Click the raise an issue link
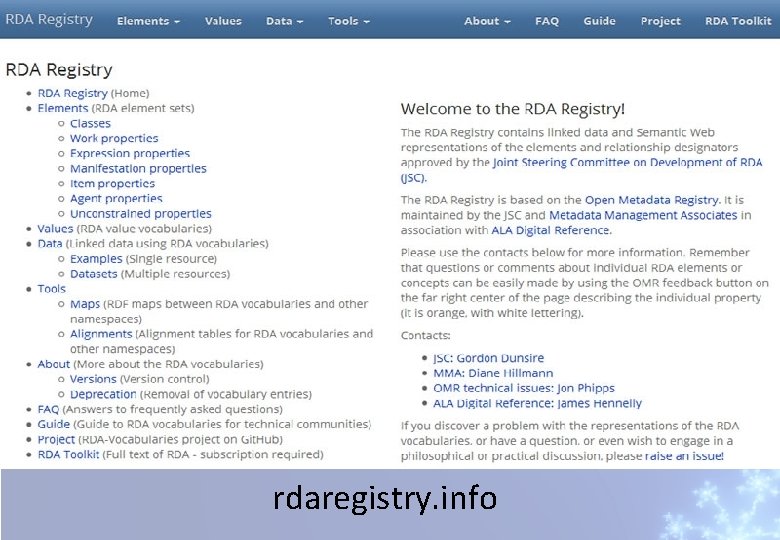Image resolution: width=780 pixels, height=540 pixels. pyautogui.click(x=684, y=456)
